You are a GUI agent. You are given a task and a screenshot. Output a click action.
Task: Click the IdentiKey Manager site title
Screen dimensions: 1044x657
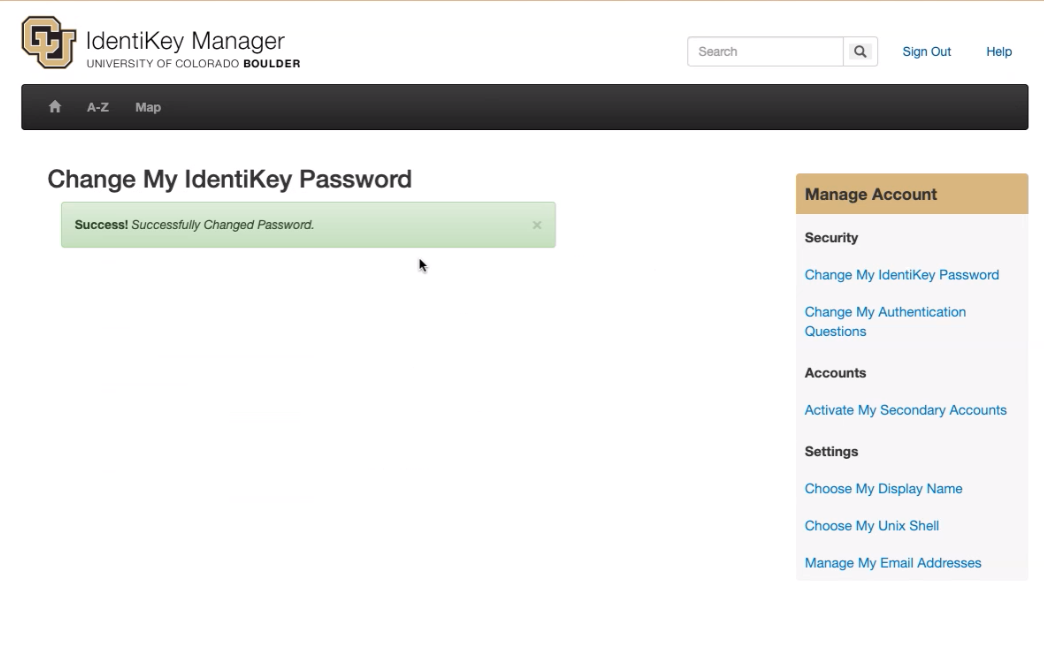tap(186, 41)
